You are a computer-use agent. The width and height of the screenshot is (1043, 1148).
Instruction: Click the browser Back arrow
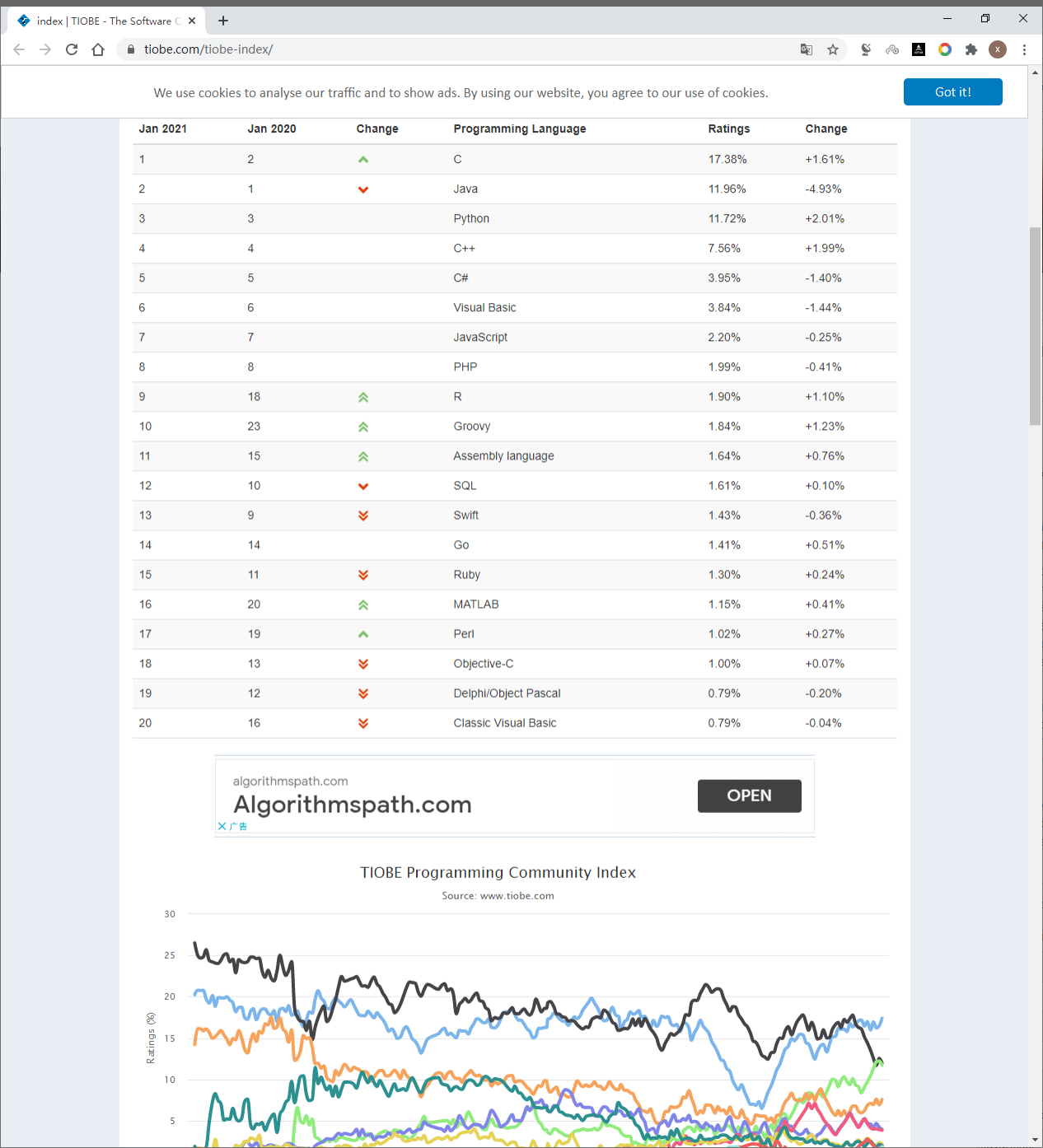coord(19,49)
